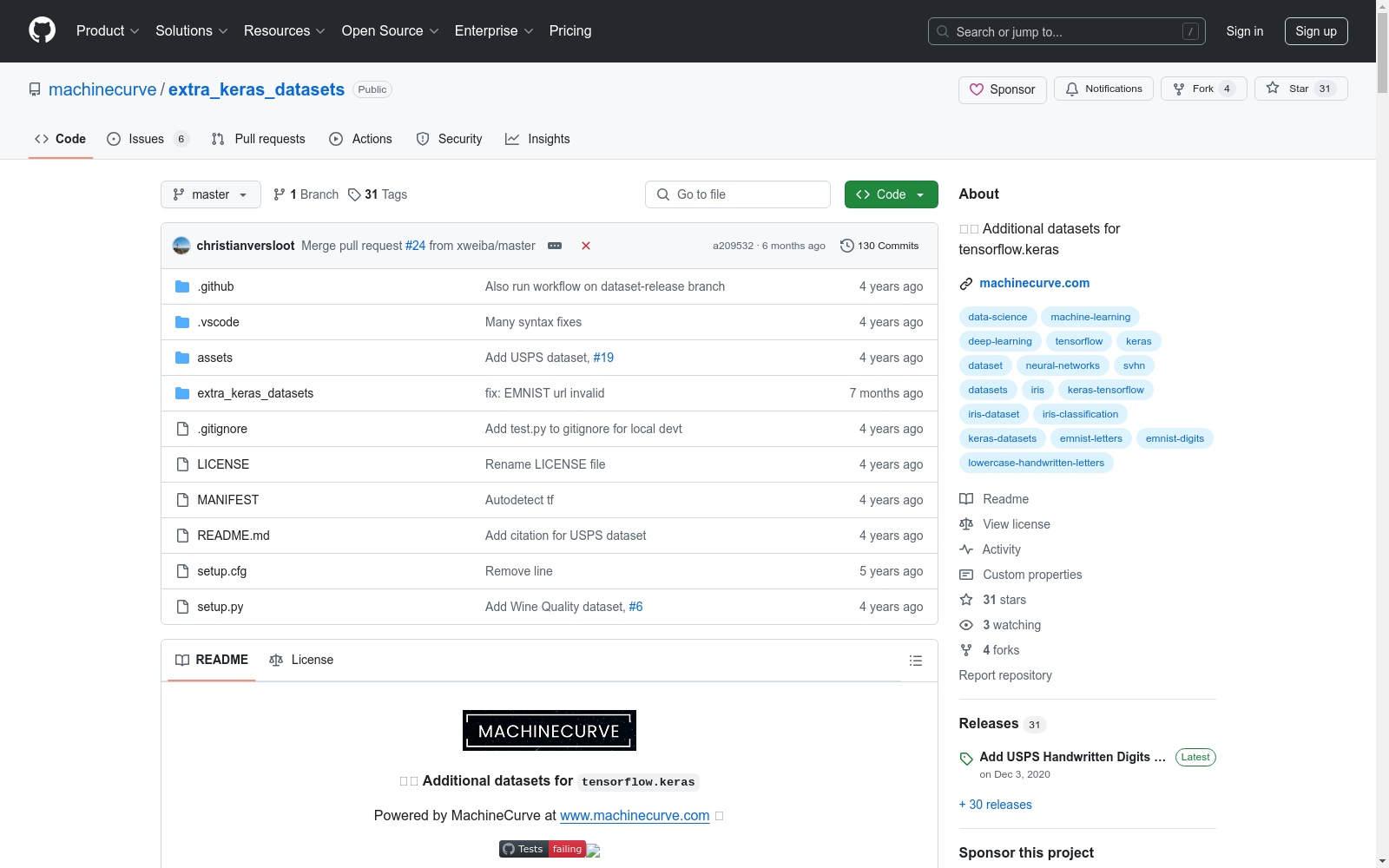Open the .github folder icon

(x=182, y=286)
